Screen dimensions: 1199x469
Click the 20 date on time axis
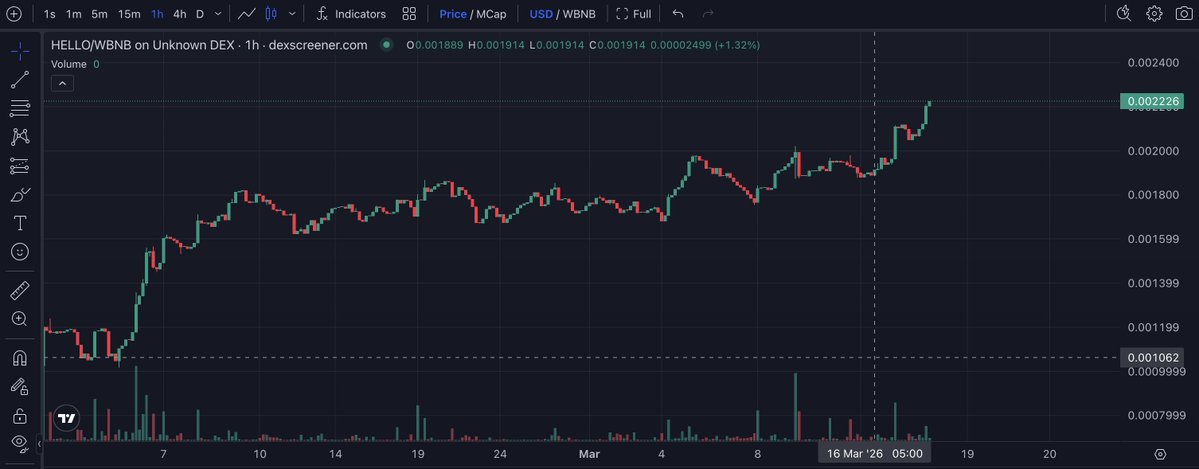[x=1049, y=454]
